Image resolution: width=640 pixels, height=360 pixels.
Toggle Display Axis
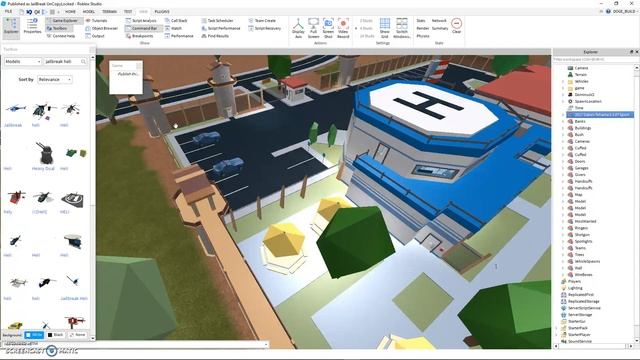[x=298, y=28]
